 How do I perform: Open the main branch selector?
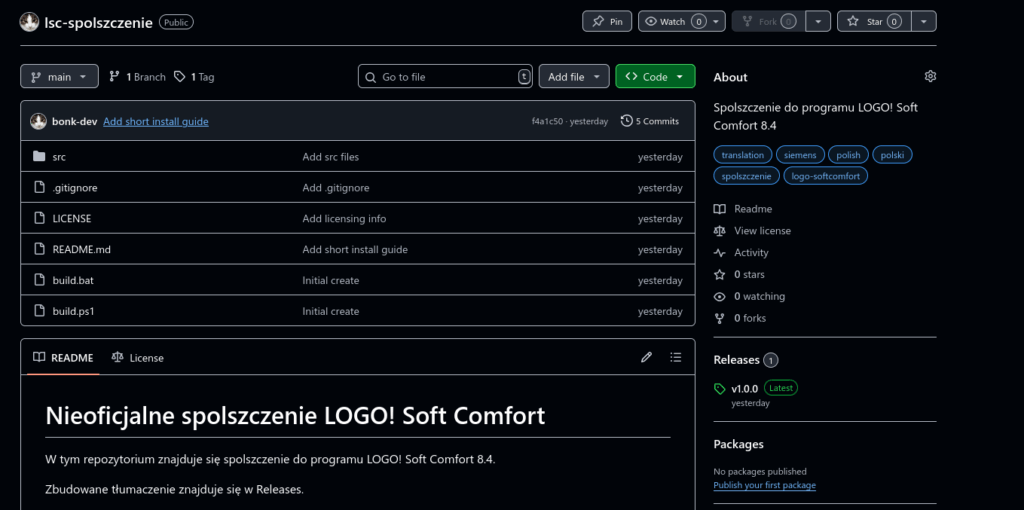(59, 76)
